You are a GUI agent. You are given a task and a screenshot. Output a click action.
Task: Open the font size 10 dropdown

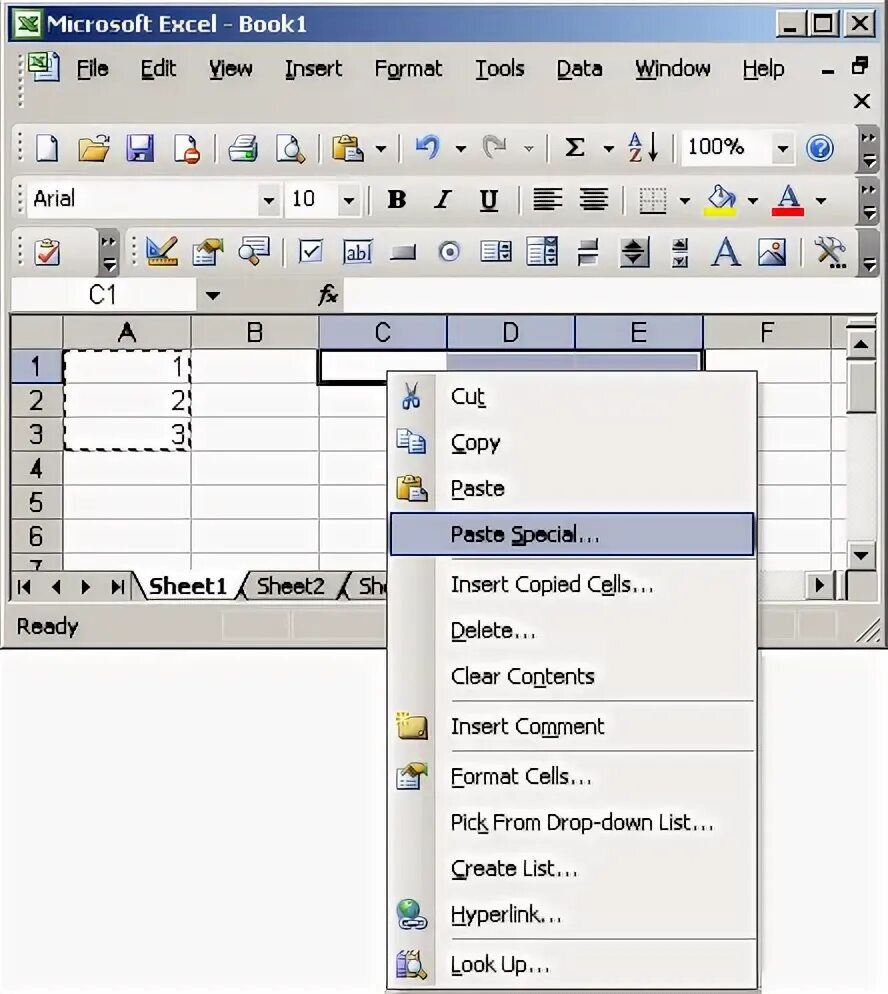349,200
